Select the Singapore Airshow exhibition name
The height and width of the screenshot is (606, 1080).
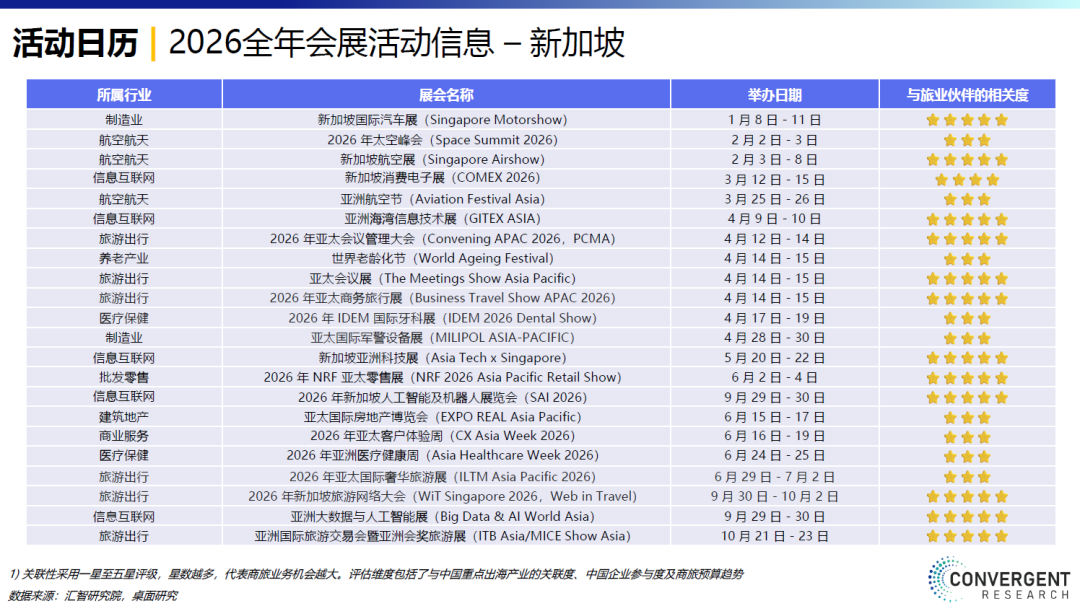tap(442, 160)
